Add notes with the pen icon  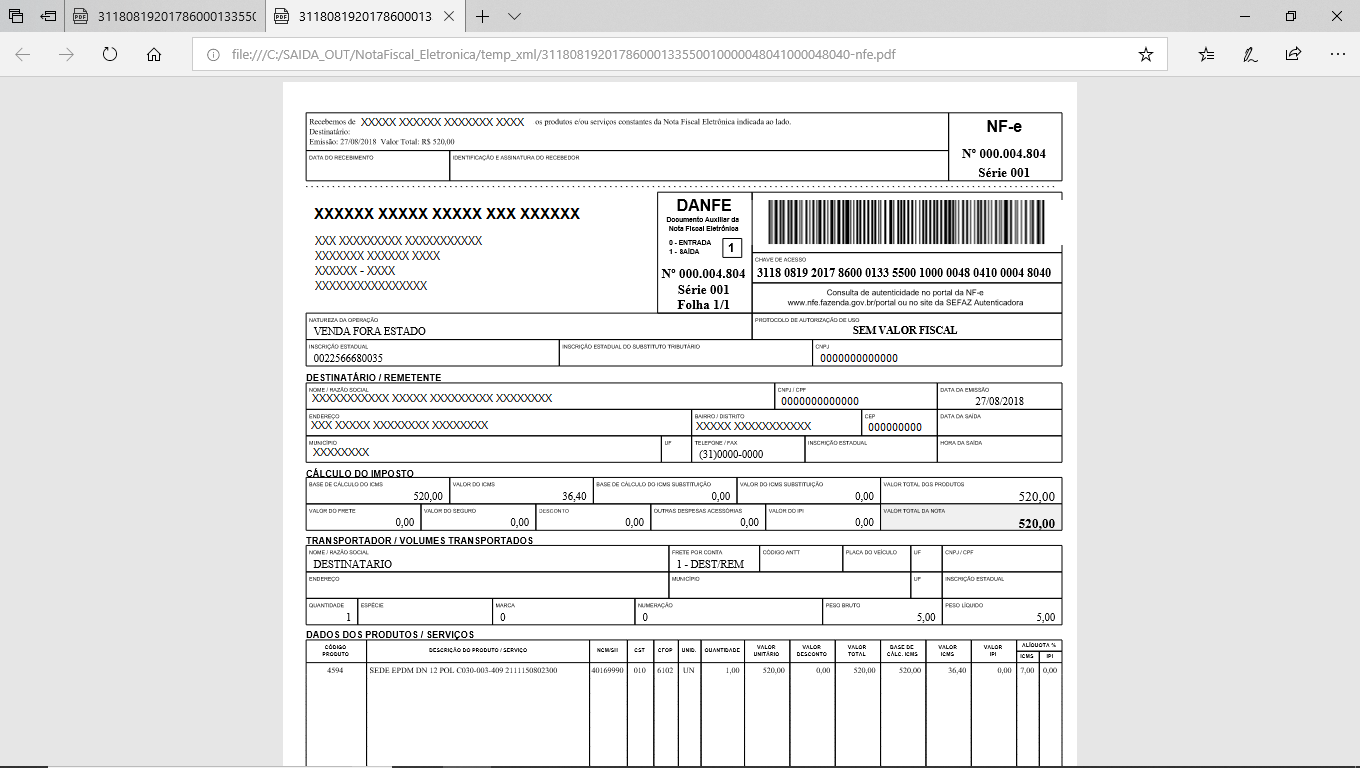tap(1250, 54)
